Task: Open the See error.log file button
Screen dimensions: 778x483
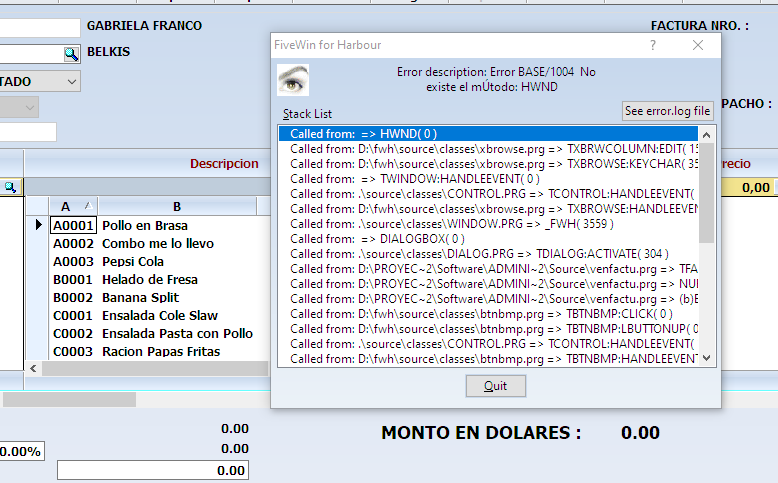Action: click(x=667, y=111)
